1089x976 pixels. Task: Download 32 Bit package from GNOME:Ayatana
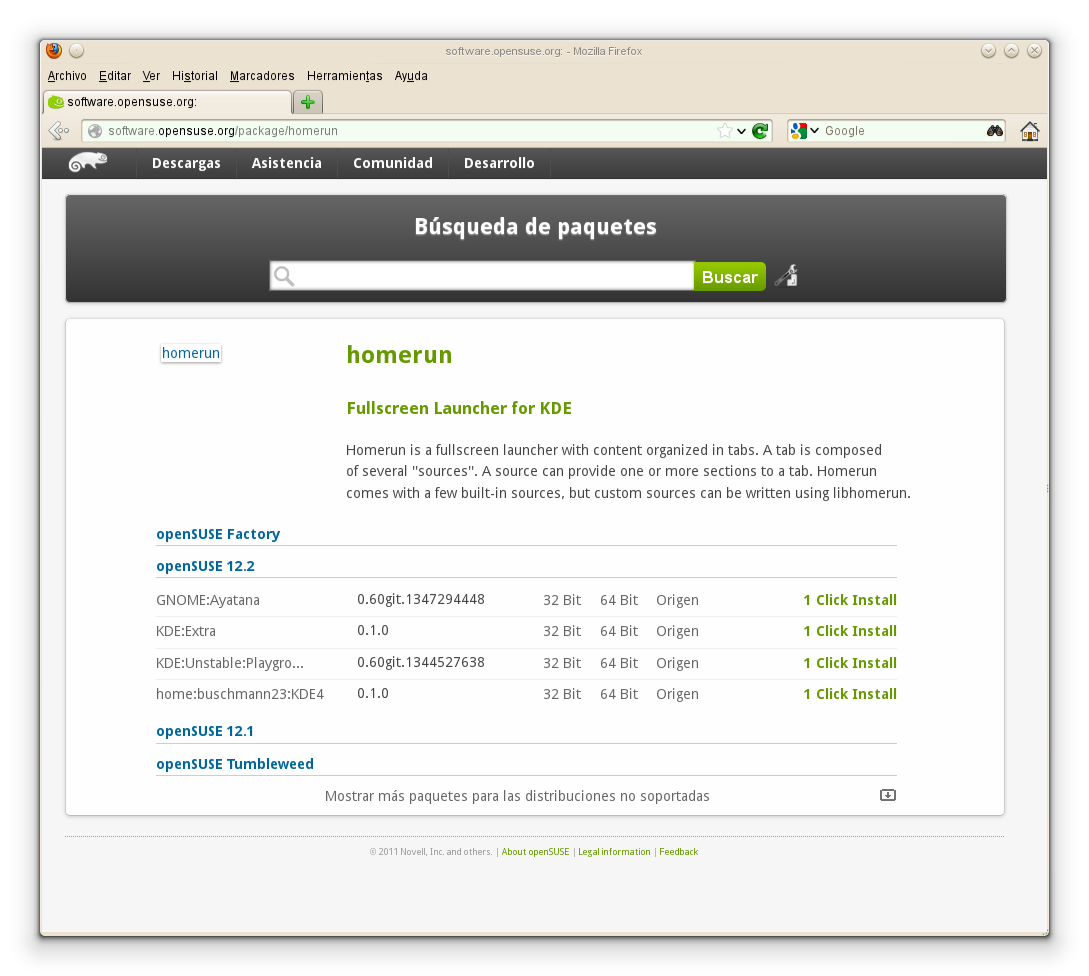pyautogui.click(x=562, y=600)
